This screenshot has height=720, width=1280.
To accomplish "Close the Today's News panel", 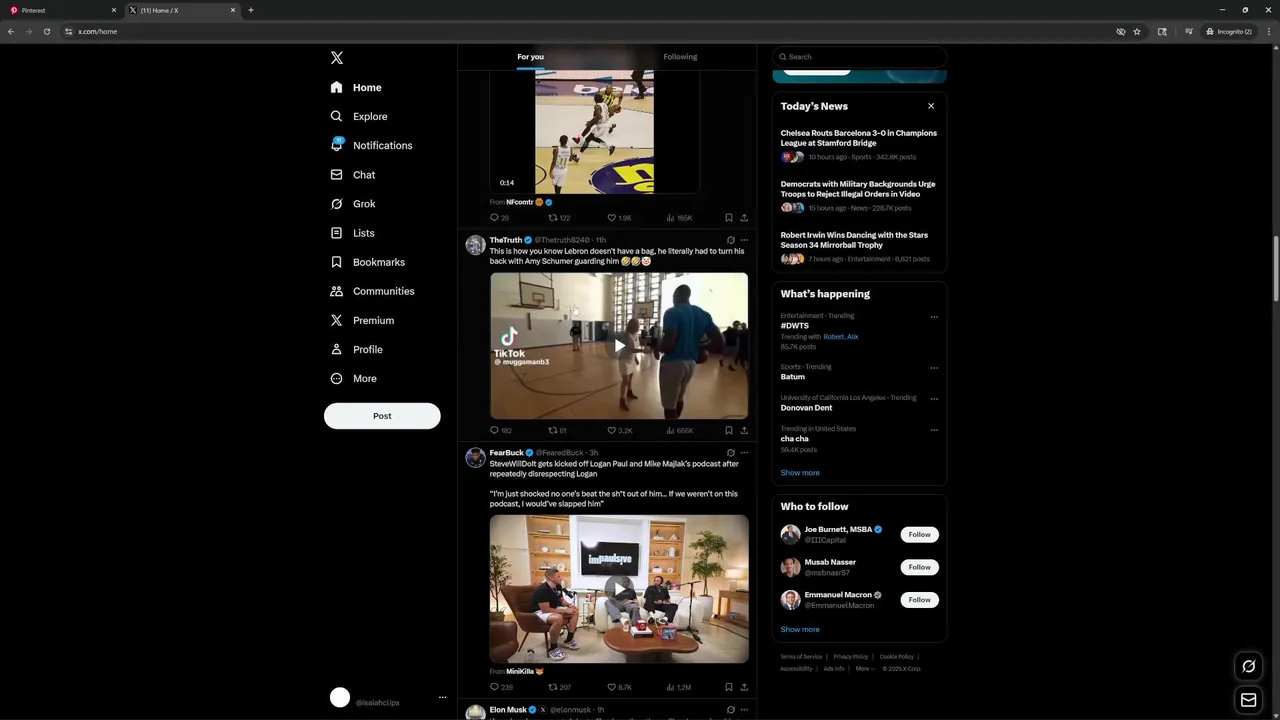I will (931, 106).
